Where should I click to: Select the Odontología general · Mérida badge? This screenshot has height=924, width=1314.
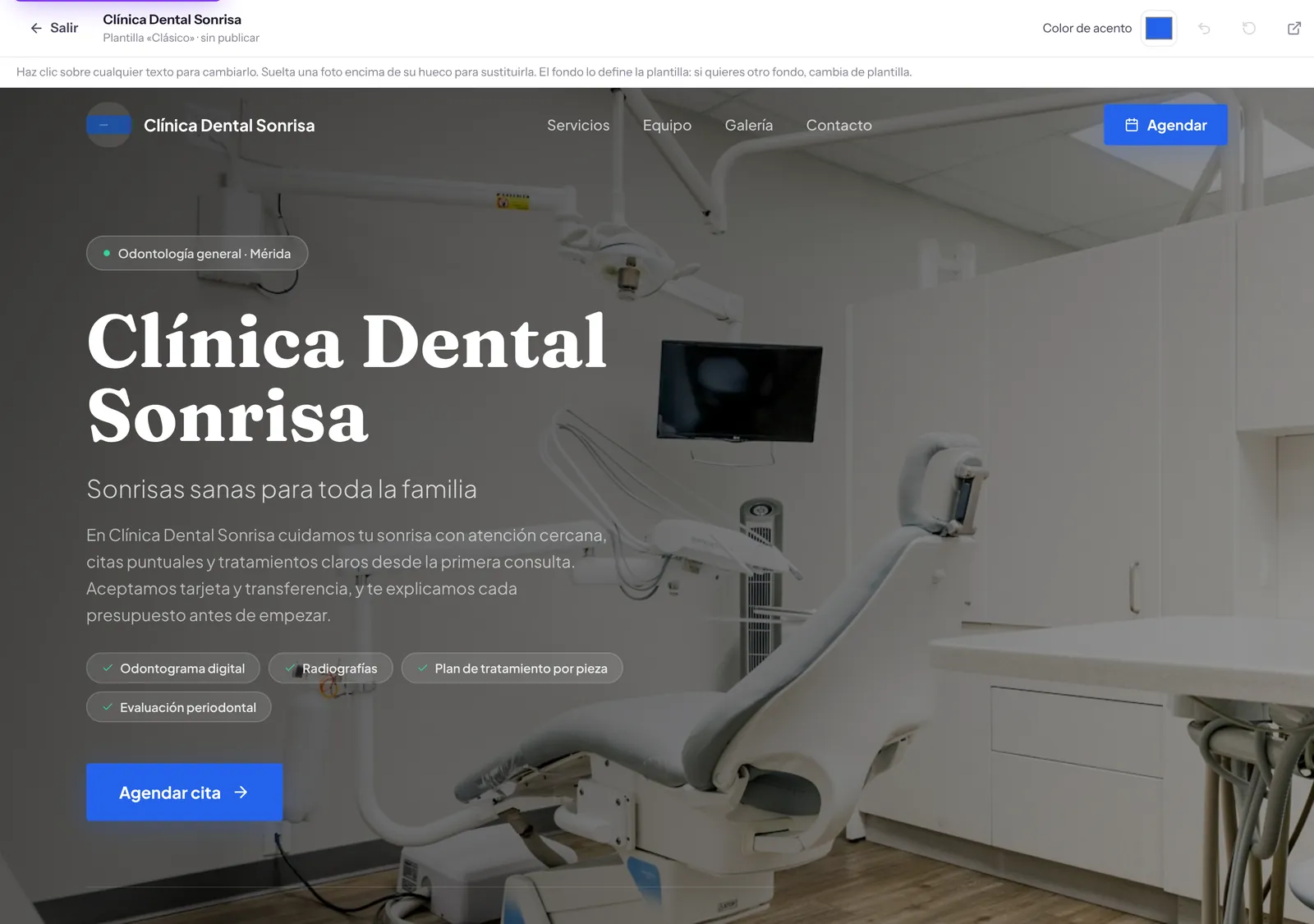197,253
